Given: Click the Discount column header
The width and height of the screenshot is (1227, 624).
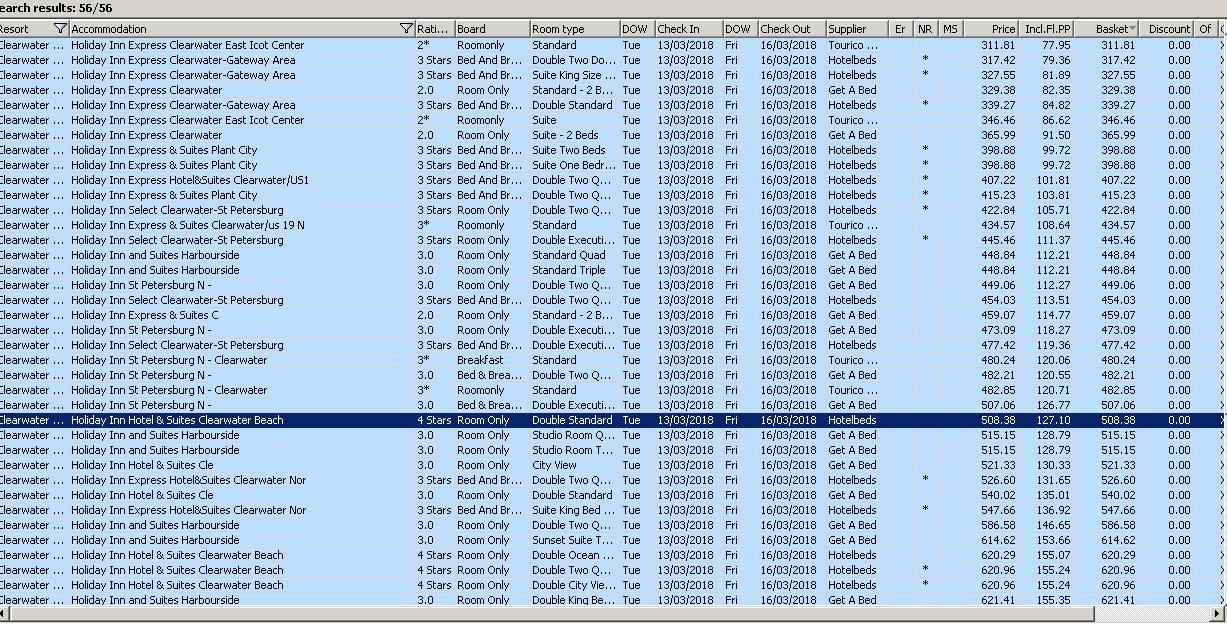Looking at the screenshot, I should coord(1167,29).
